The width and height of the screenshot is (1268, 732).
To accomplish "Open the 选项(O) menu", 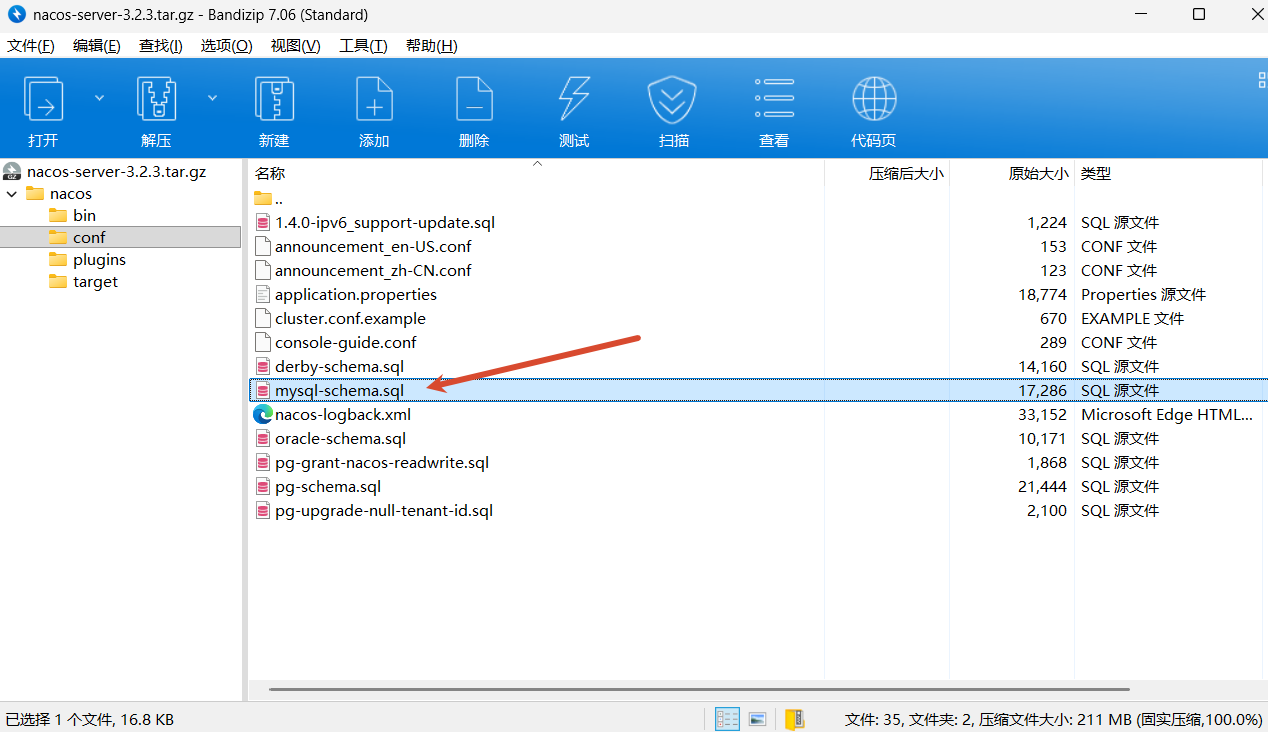I will pos(226,46).
